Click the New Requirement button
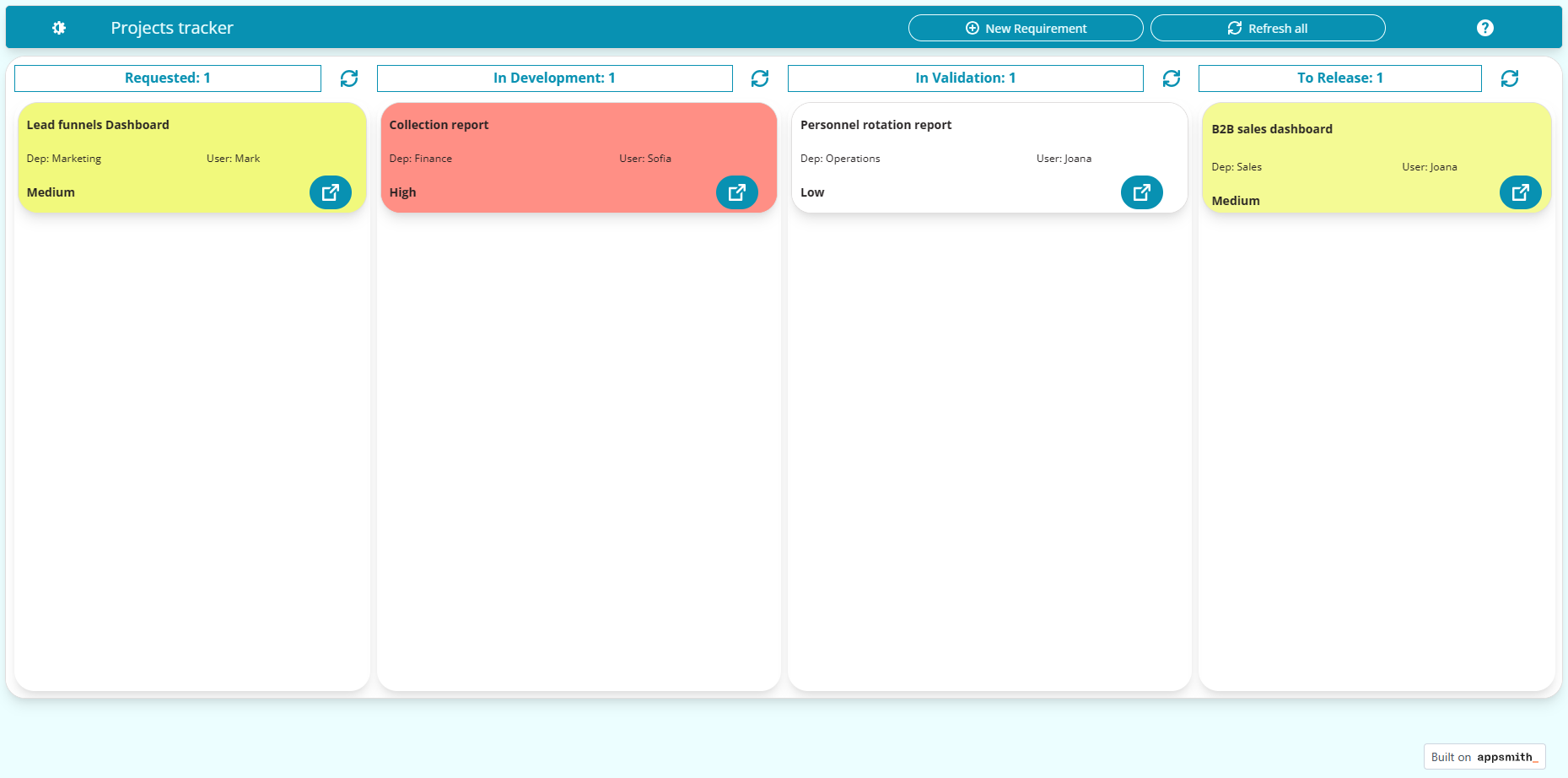Image resolution: width=1568 pixels, height=778 pixels. point(1026,28)
